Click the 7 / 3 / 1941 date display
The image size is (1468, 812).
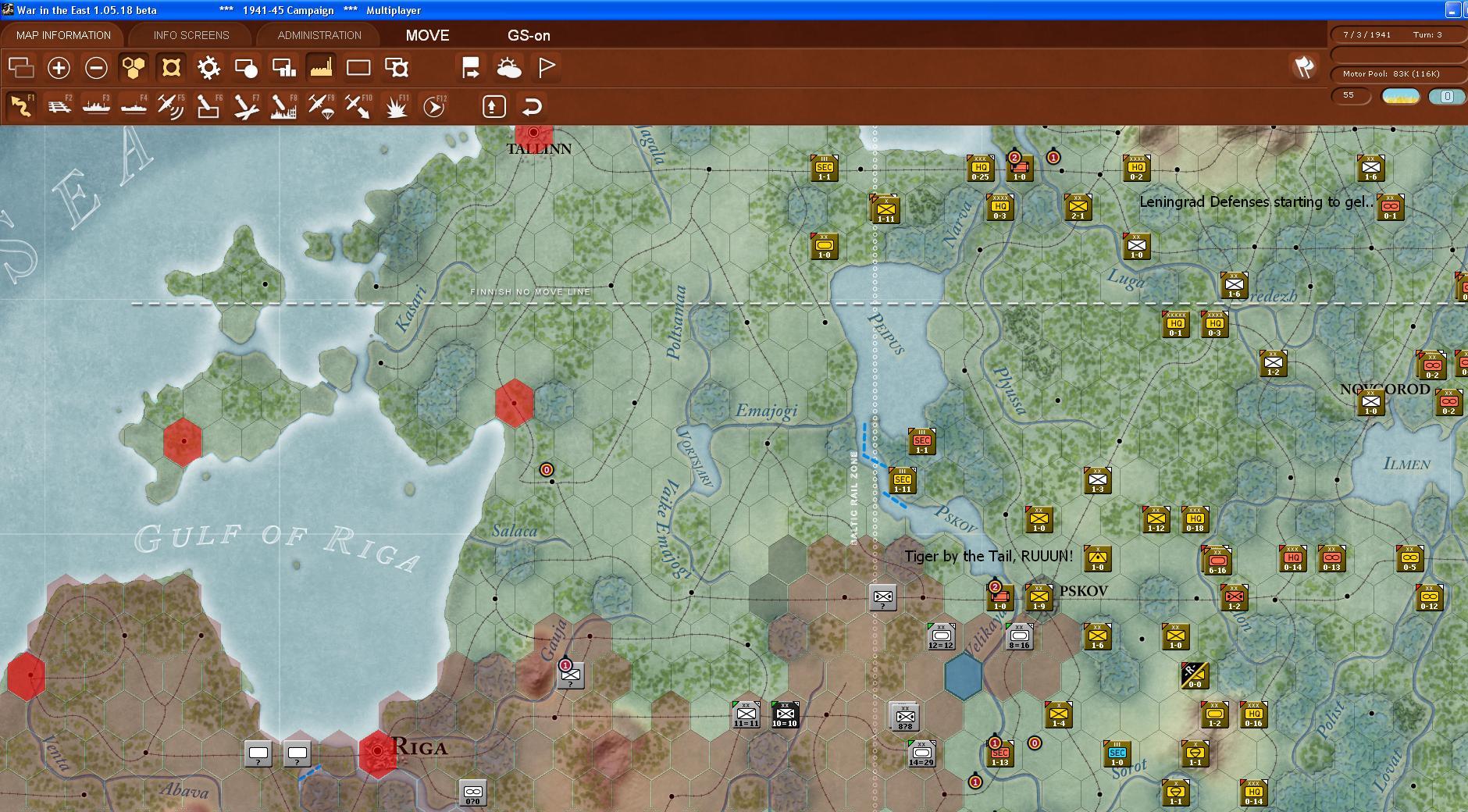tap(1367, 34)
